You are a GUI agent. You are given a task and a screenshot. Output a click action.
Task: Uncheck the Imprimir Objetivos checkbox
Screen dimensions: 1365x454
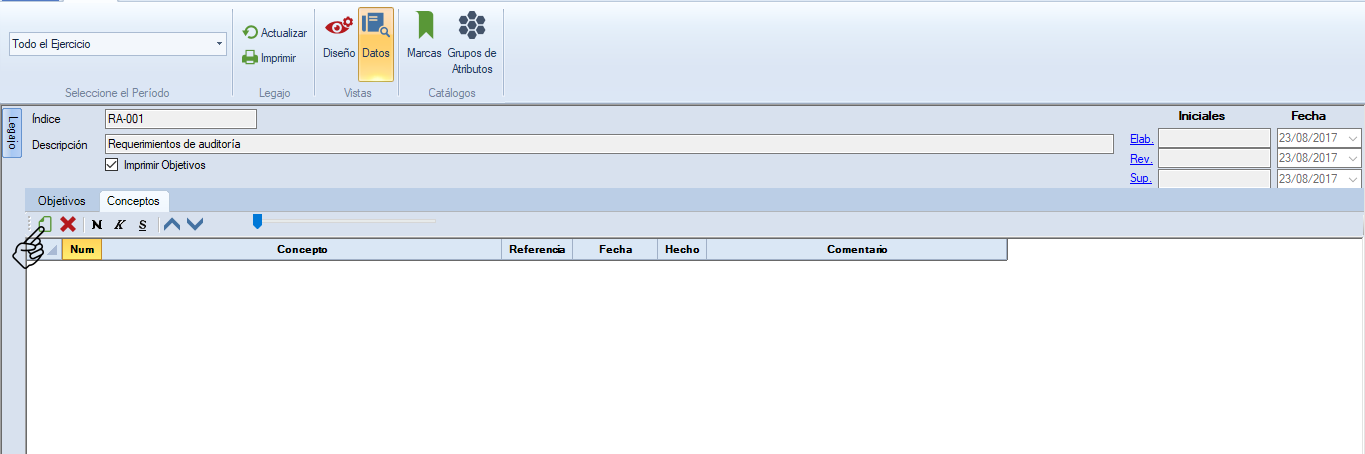click(x=112, y=165)
